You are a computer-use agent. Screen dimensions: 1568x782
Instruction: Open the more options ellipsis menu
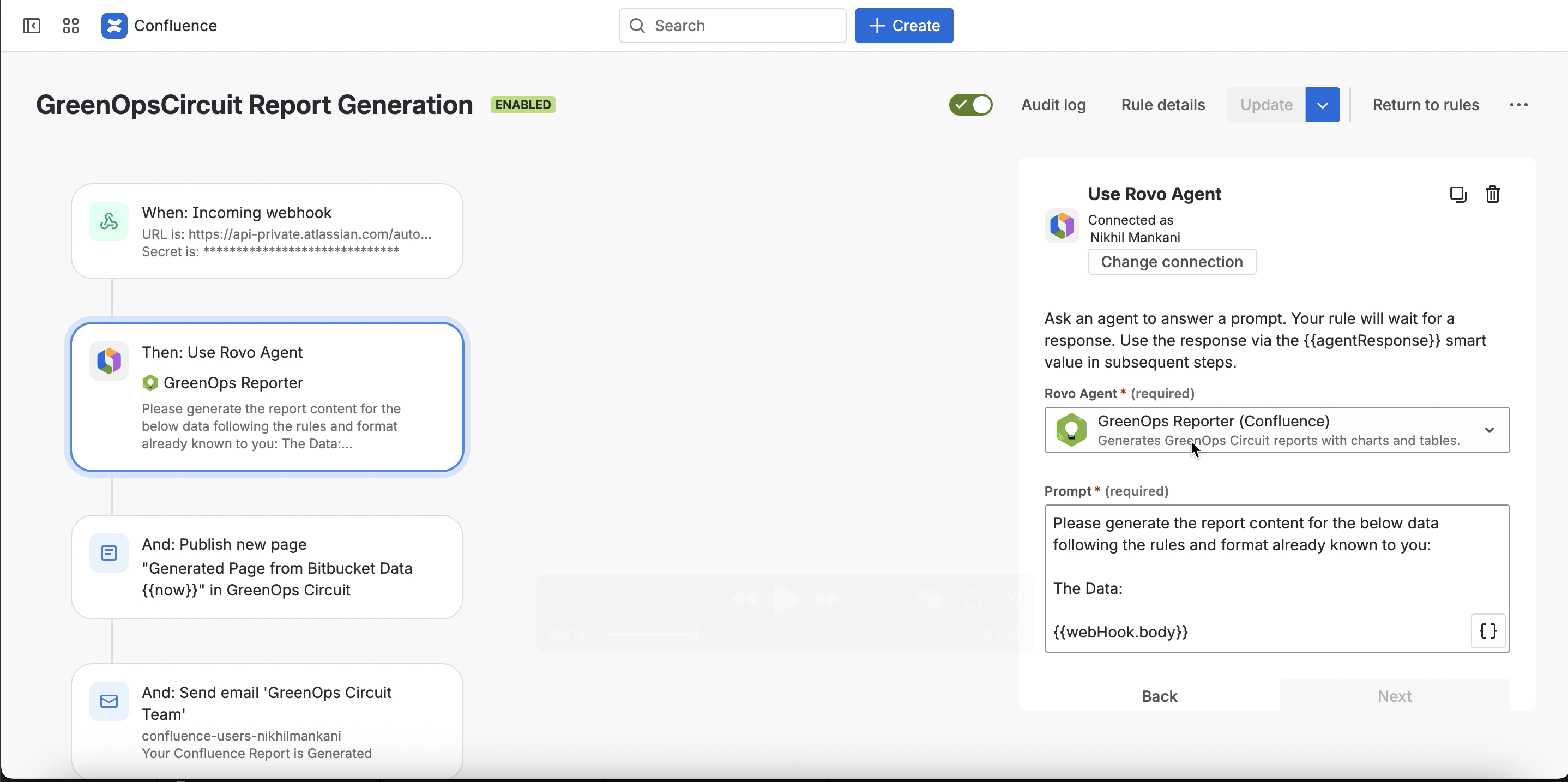pyautogui.click(x=1518, y=105)
